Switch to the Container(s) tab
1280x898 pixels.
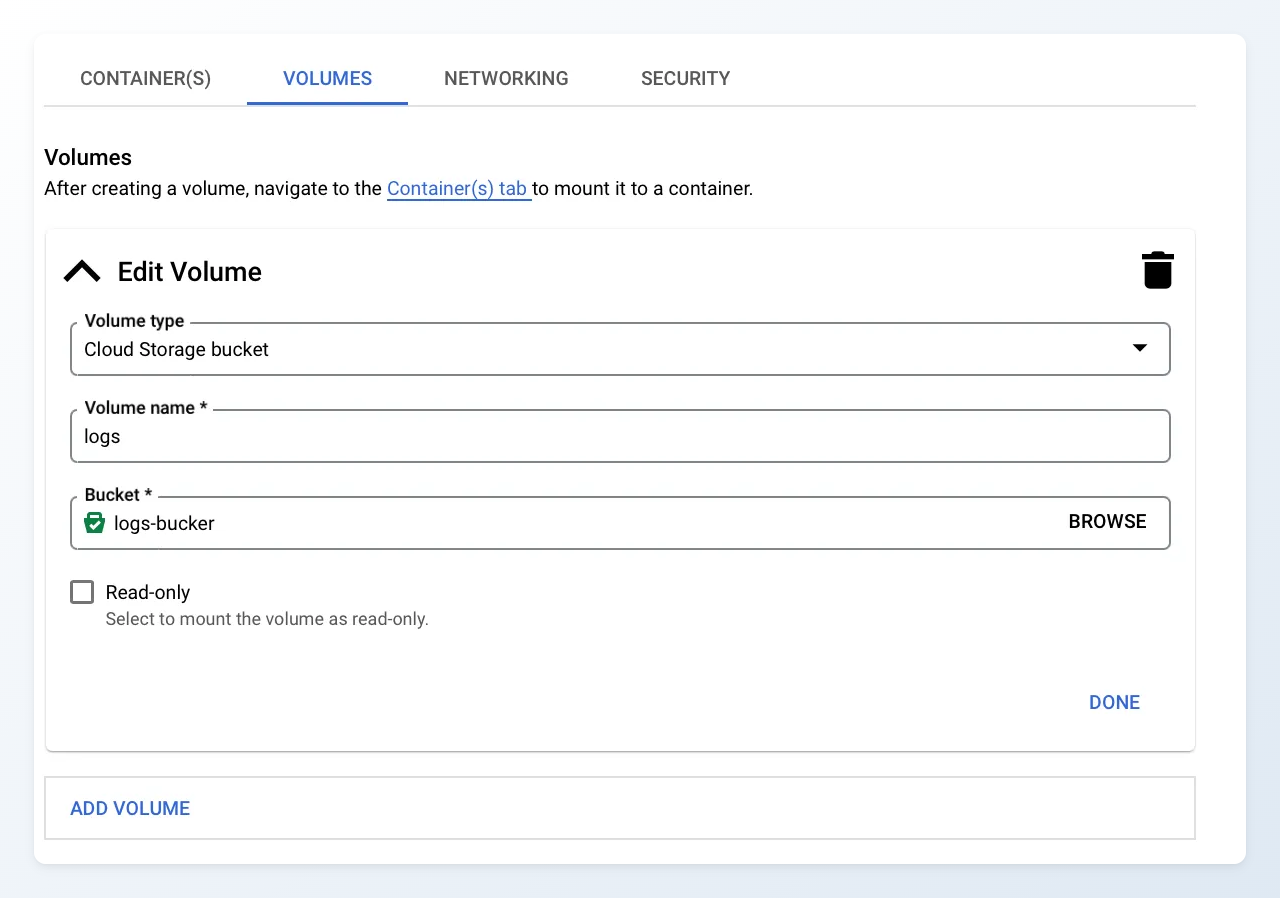(x=146, y=78)
